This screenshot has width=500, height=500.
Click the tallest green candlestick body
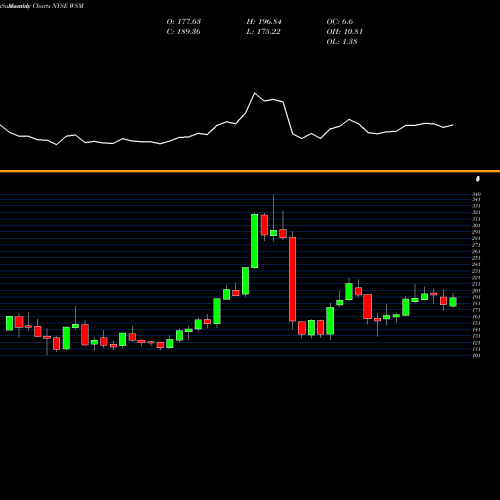254,241
